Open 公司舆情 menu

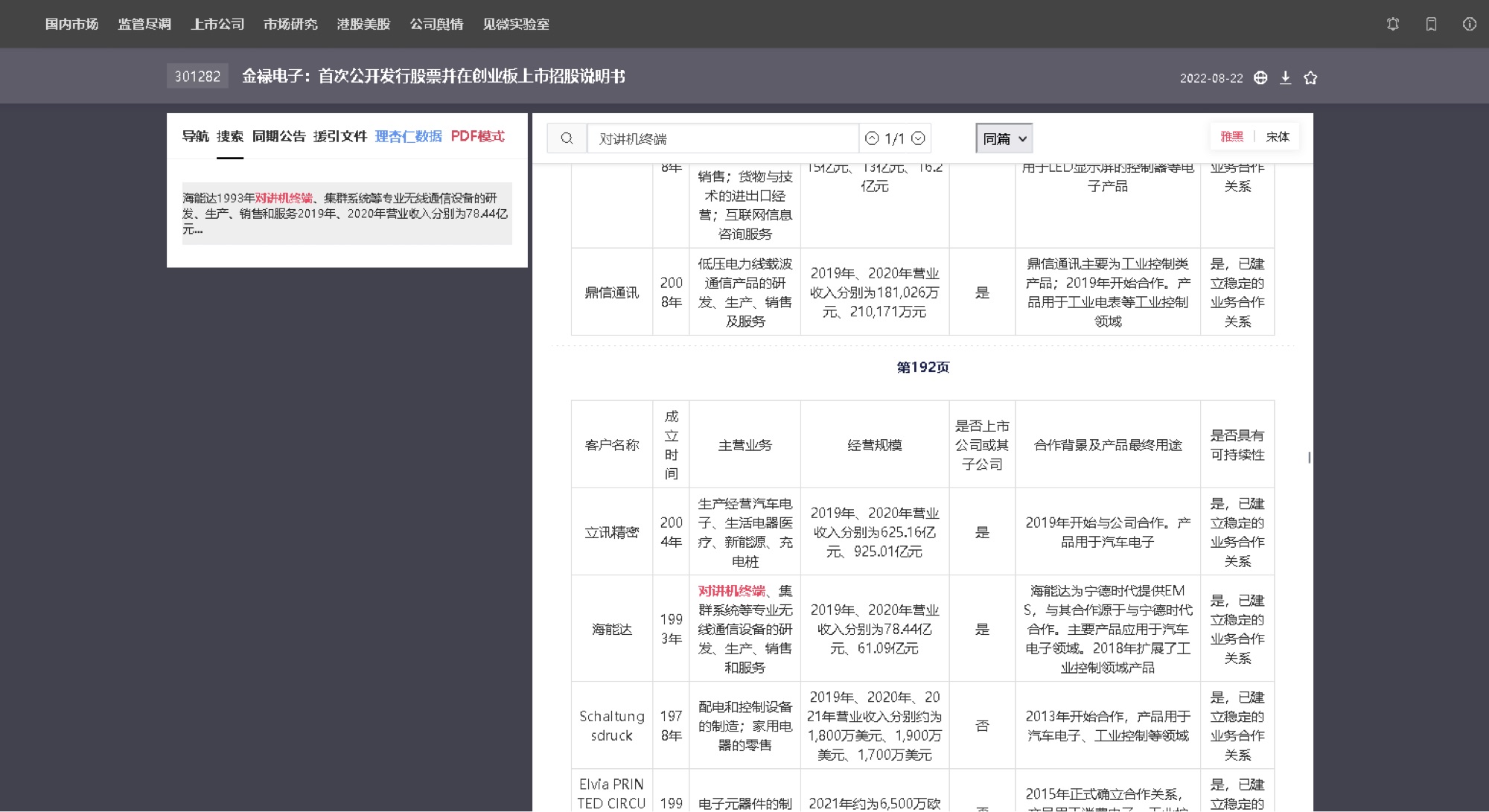coord(436,24)
